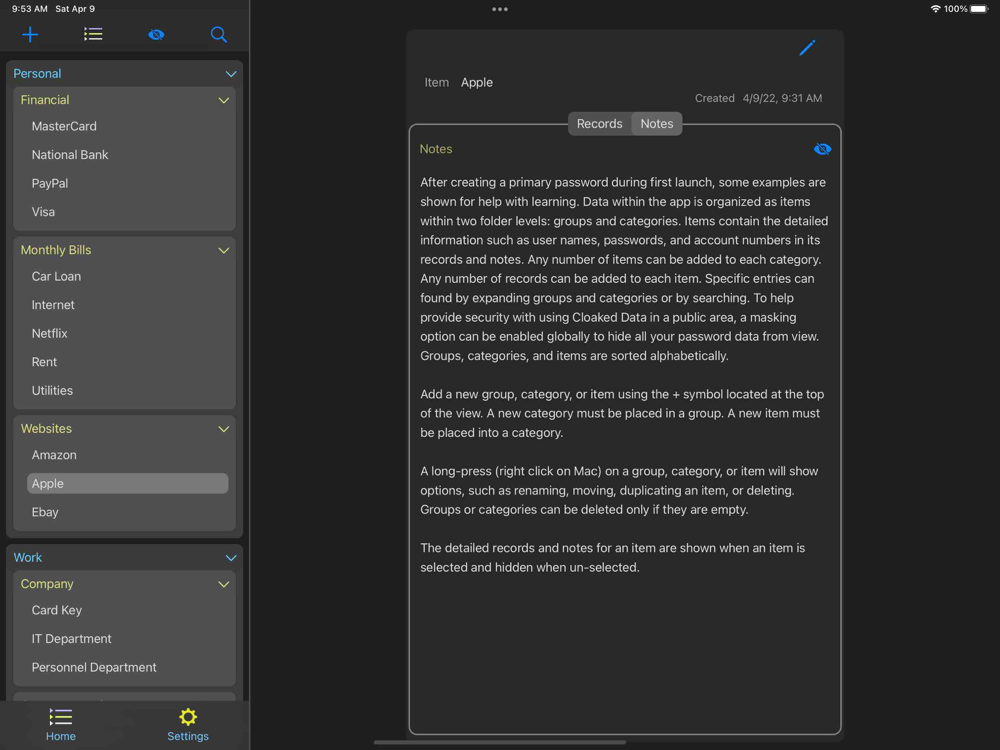Select the Card Key item
This screenshot has height=750, width=1000.
coord(128,610)
